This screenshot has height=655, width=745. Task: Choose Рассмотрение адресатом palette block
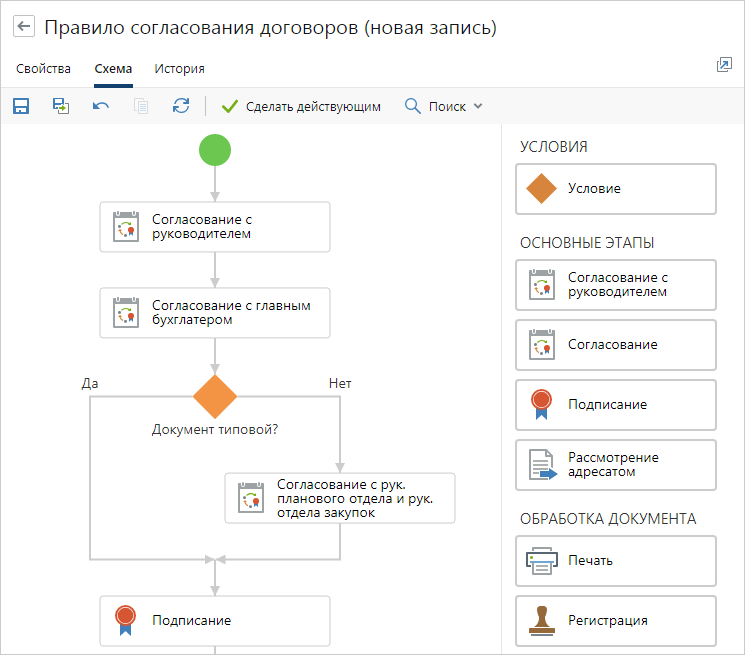click(x=615, y=465)
